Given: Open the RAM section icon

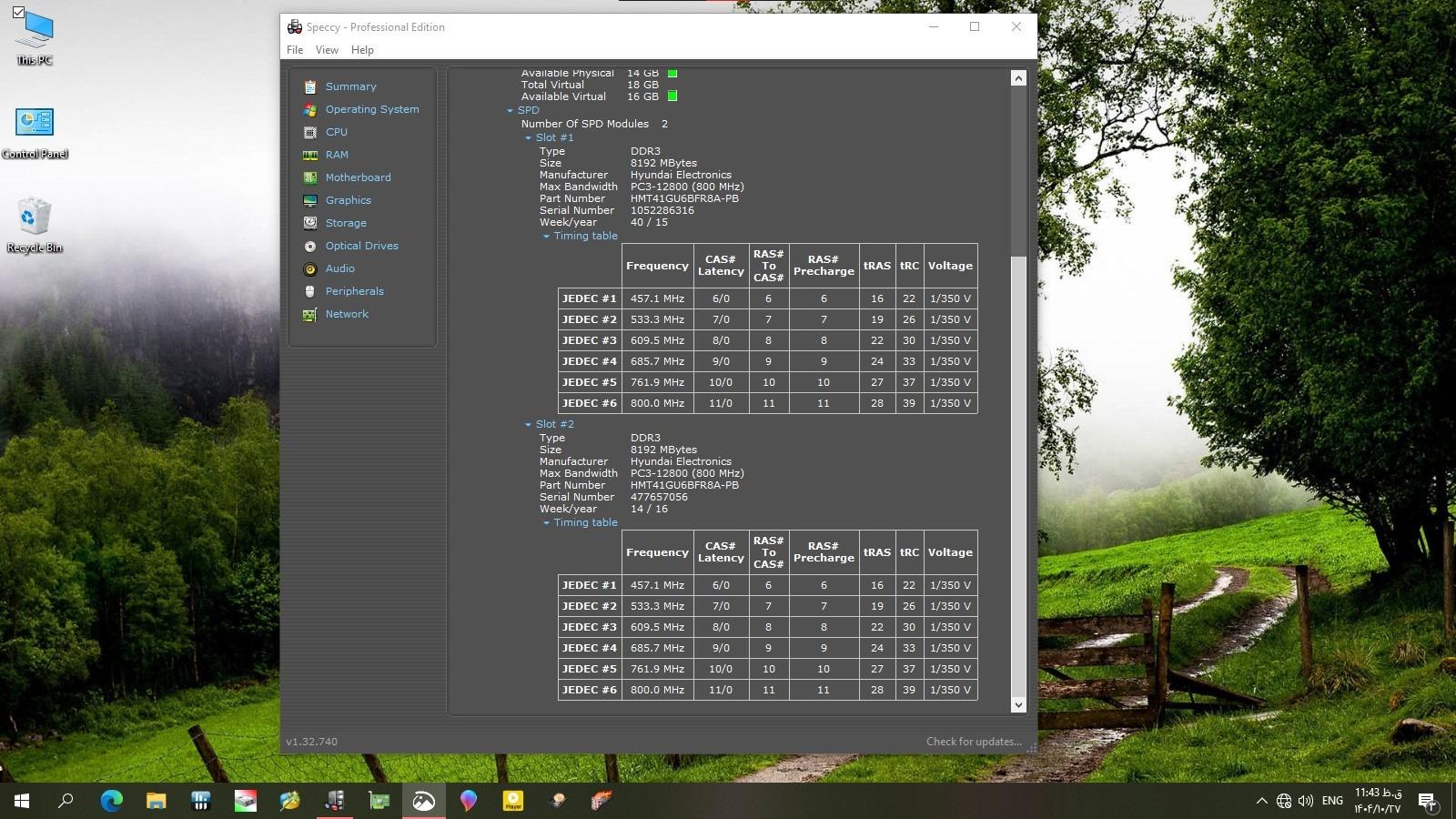Looking at the screenshot, I should [310, 155].
